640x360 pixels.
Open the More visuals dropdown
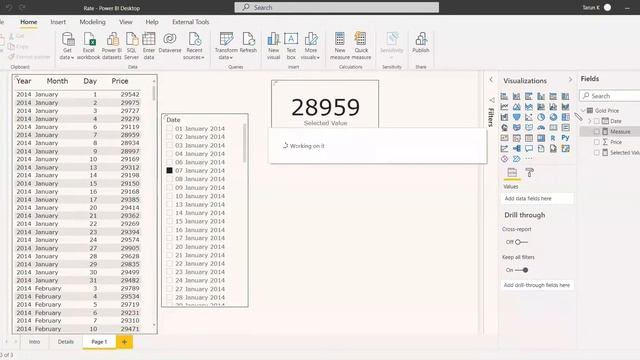pyautogui.click(x=311, y=54)
